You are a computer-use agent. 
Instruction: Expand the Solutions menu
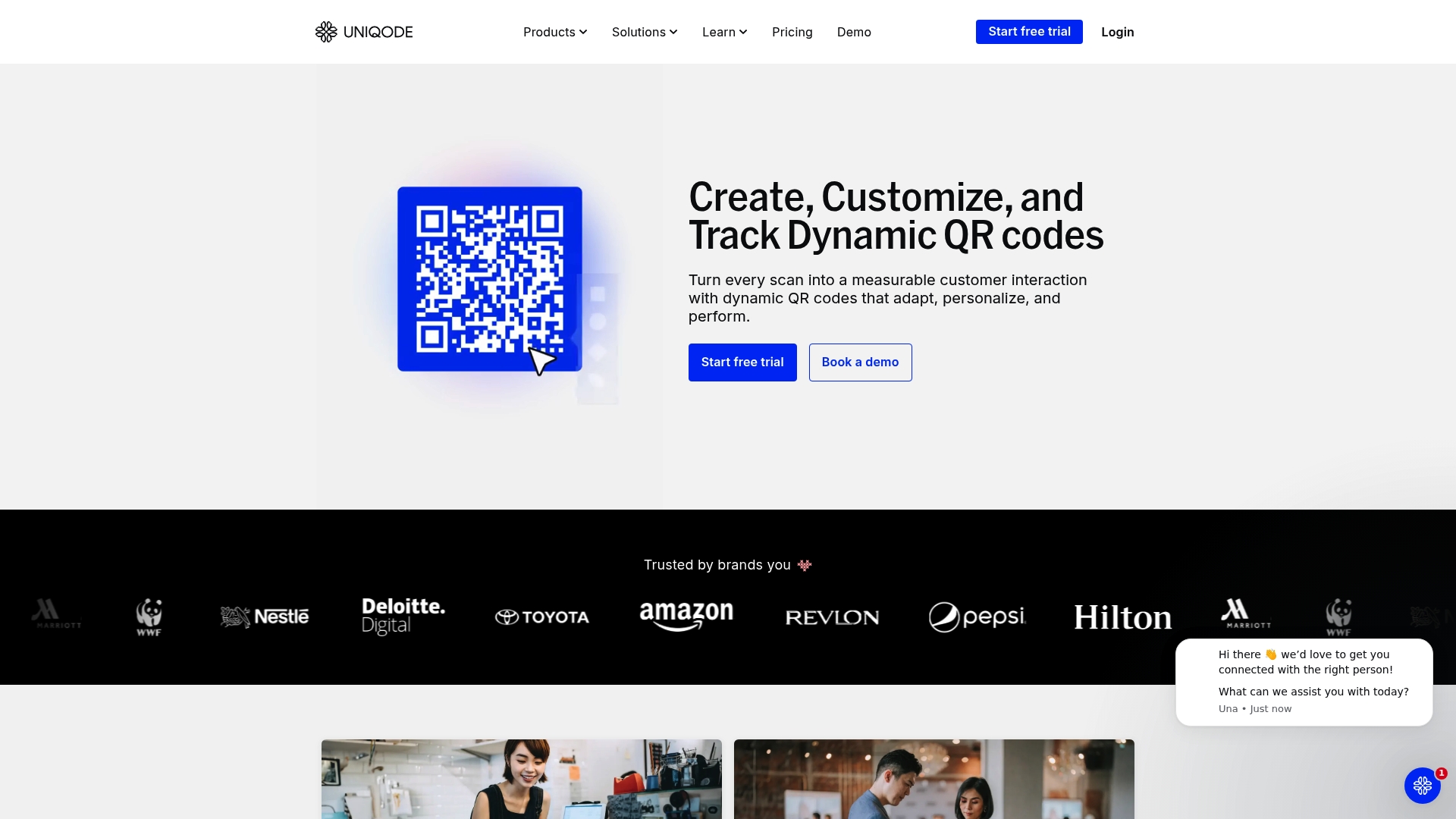tap(645, 32)
